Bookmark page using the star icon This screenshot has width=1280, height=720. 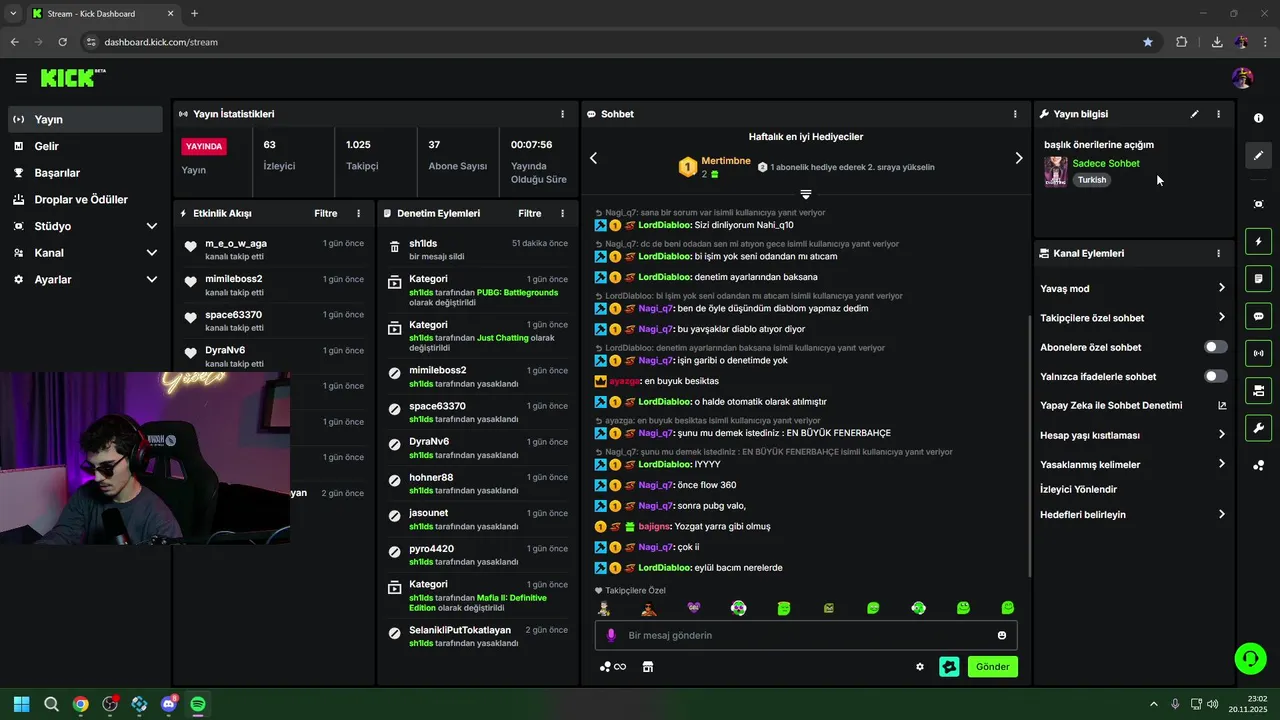pyautogui.click(x=1148, y=42)
